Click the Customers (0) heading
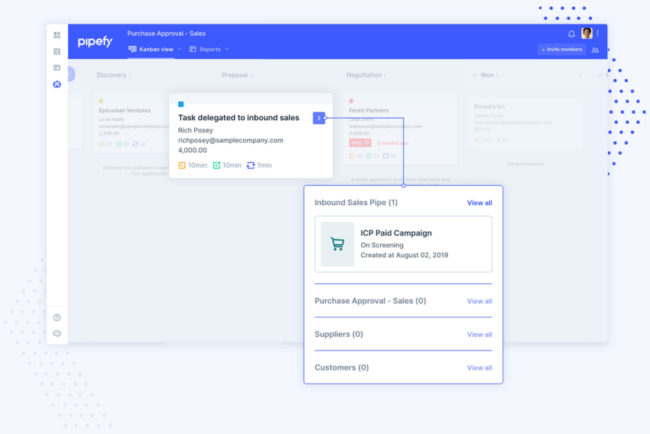Image resolution: width=650 pixels, height=434 pixels. coord(342,367)
